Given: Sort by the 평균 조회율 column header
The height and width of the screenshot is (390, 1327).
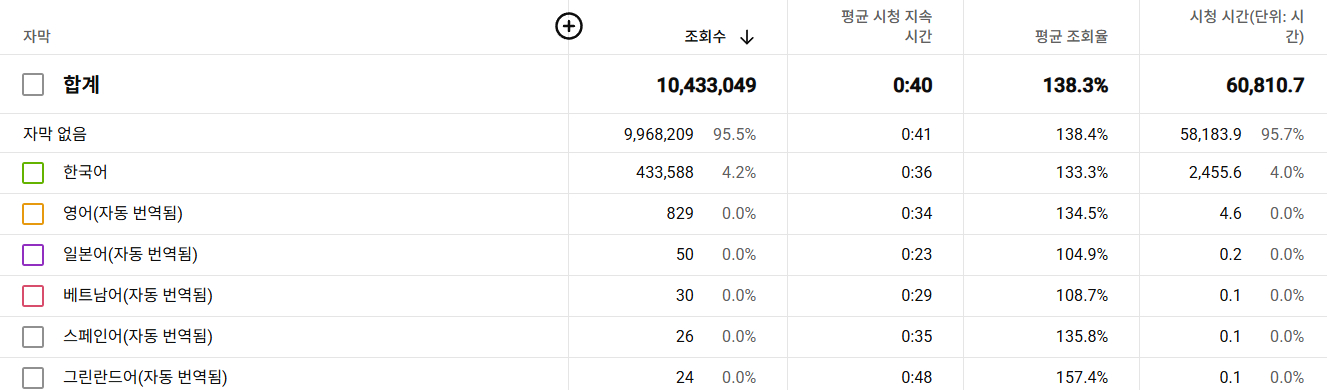Looking at the screenshot, I should click(1071, 37).
